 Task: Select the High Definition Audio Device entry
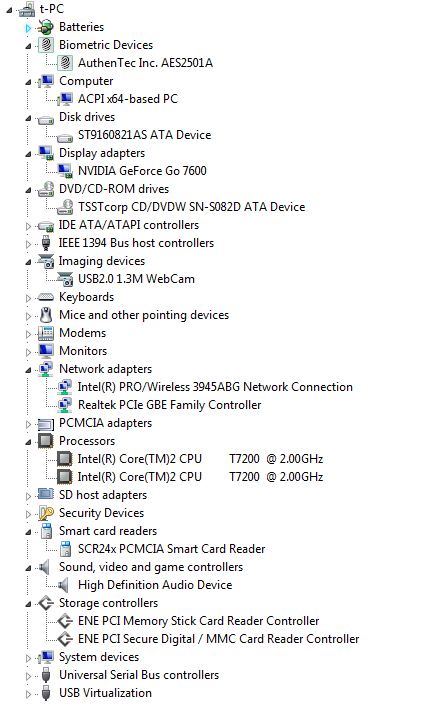155,585
